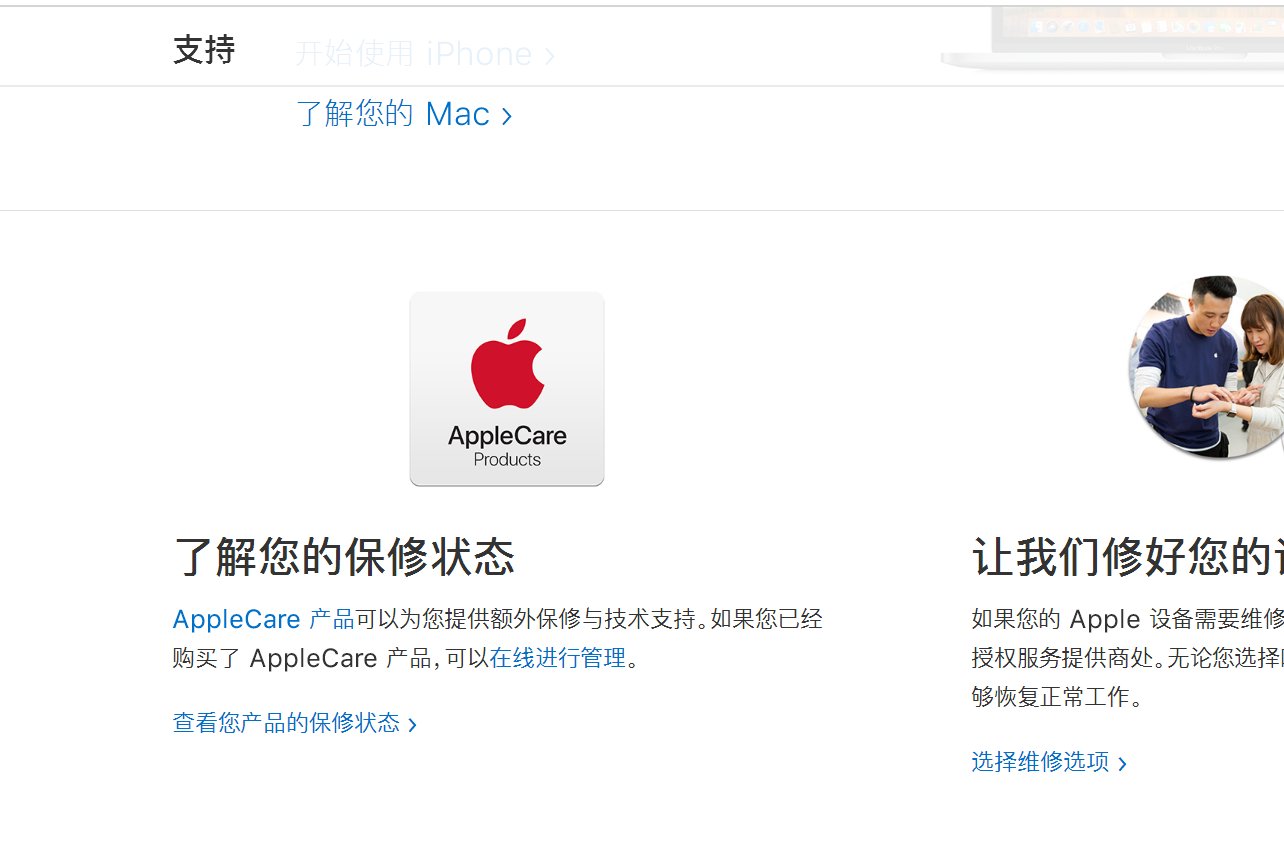The image size is (1284, 846).
Task: Click the 了解您的保修状态 heading
Action: tap(343, 559)
